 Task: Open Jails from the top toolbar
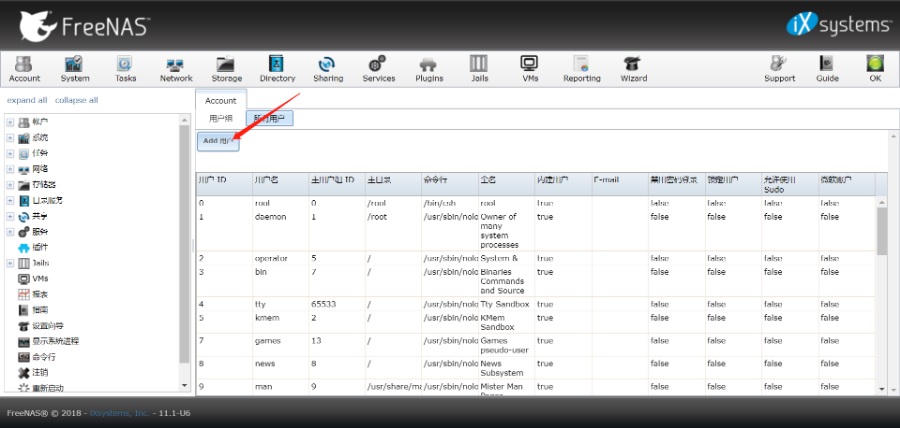[479, 69]
